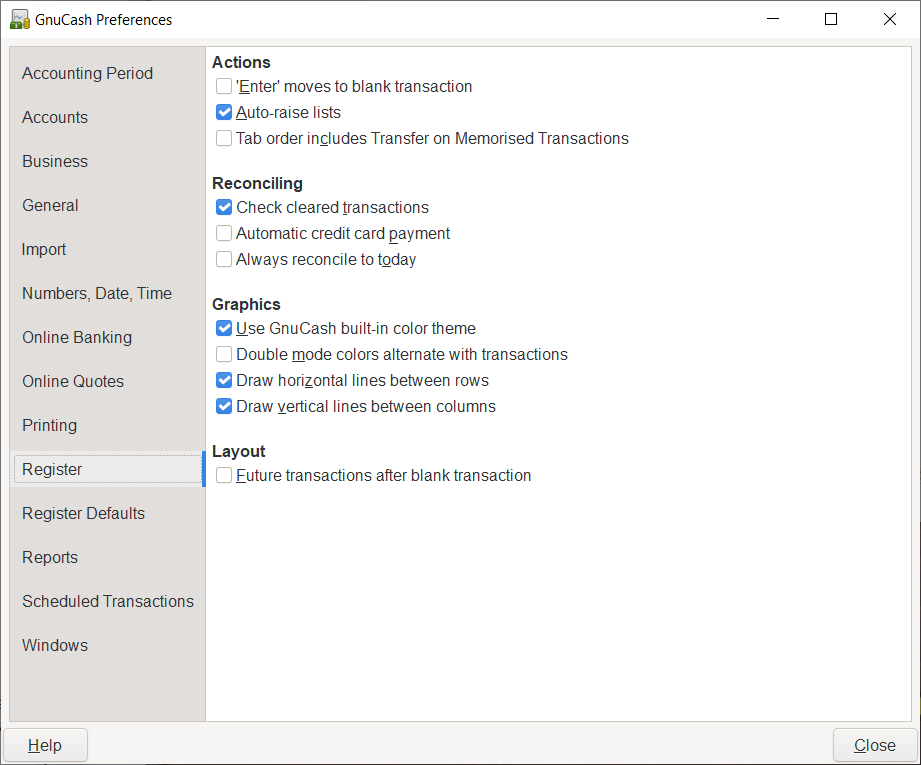Uncheck Auto-raise lists option

tap(224, 113)
